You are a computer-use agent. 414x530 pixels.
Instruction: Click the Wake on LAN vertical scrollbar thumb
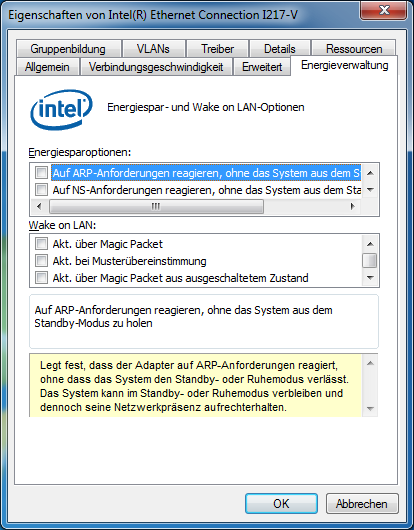[x=369, y=261]
